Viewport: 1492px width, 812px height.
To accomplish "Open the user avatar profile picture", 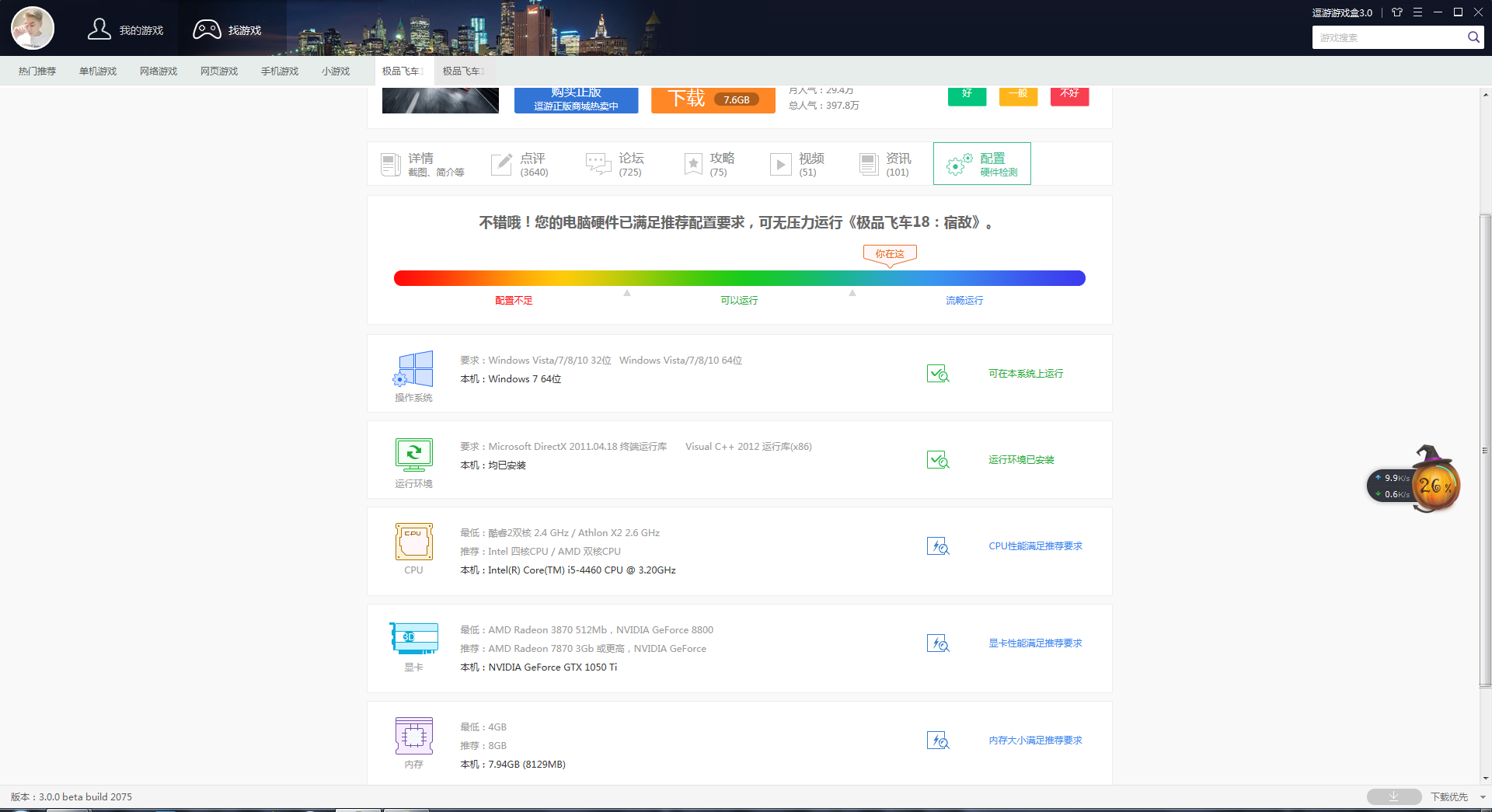I will 33,28.
